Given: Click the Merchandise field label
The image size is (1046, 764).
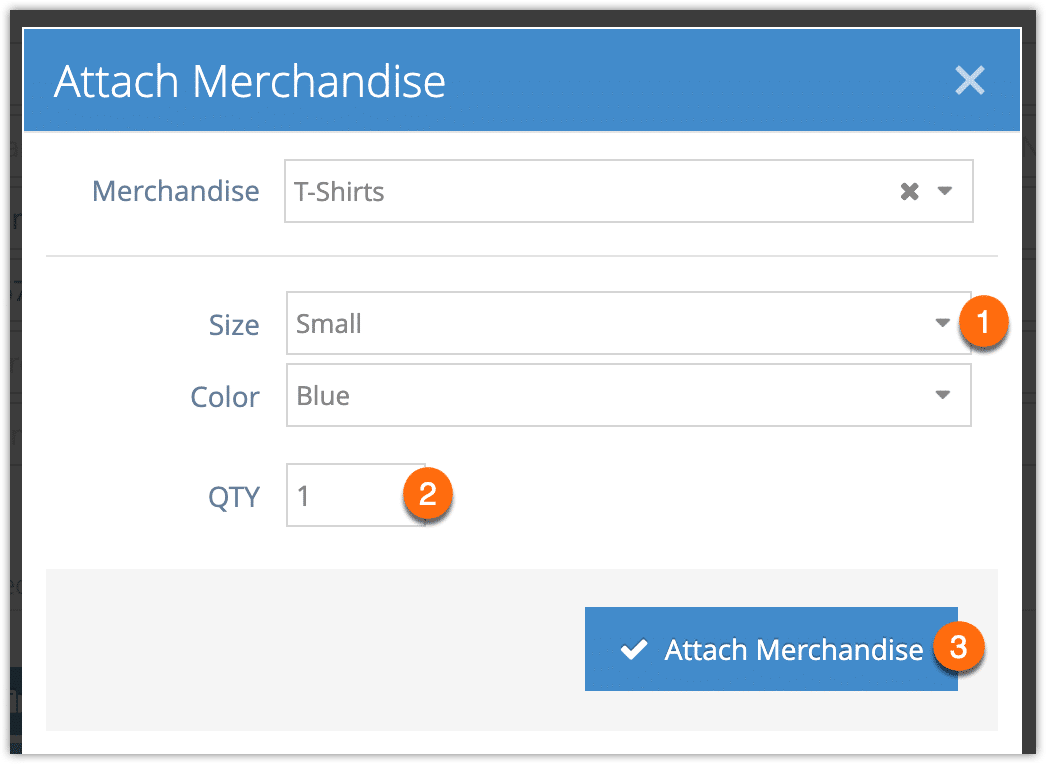Looking at the screenshot, I should [175, 192].
